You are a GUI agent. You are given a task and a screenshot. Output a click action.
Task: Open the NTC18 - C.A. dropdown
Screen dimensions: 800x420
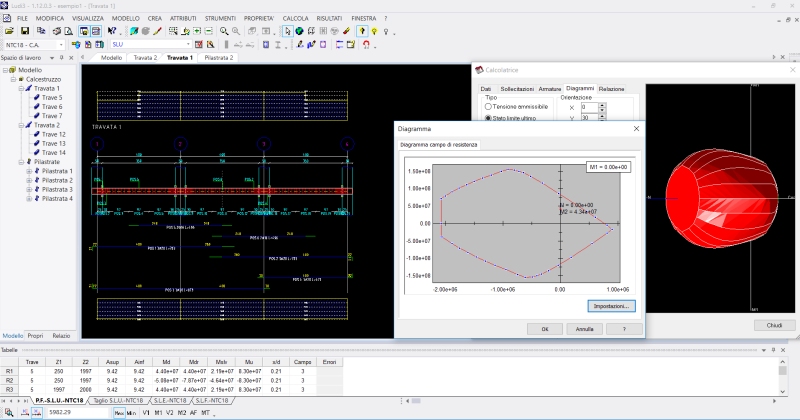point(60,44)
